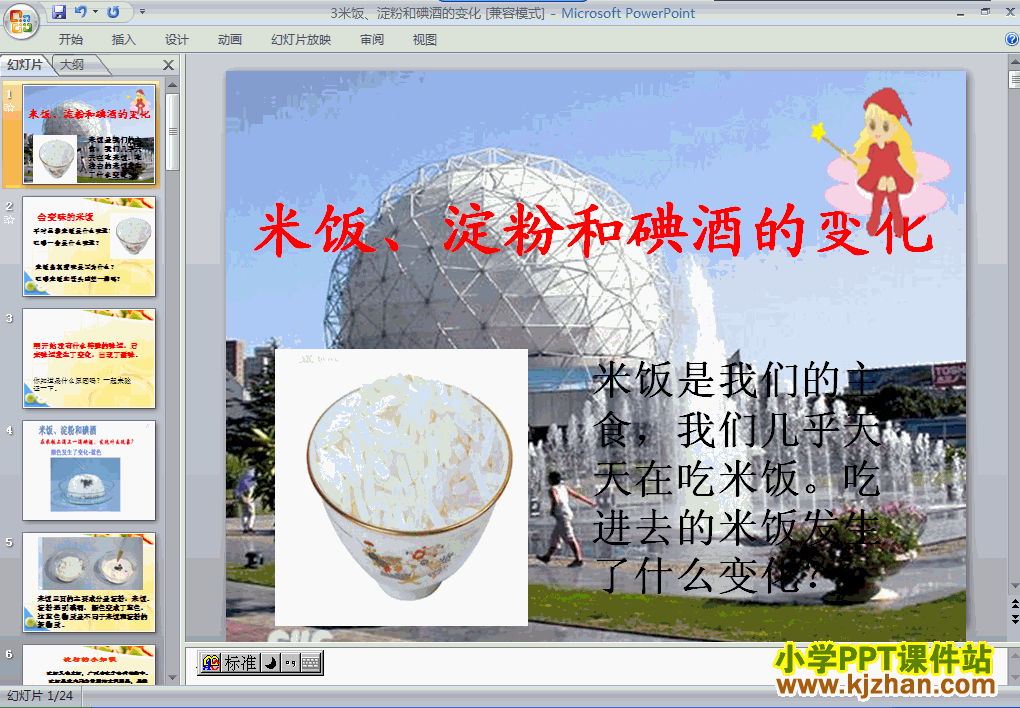Click the red slide title 米饭、淀粉和碘酒的变化
Viewport: 1020px width, 708px height.
(x=593, y=230)
